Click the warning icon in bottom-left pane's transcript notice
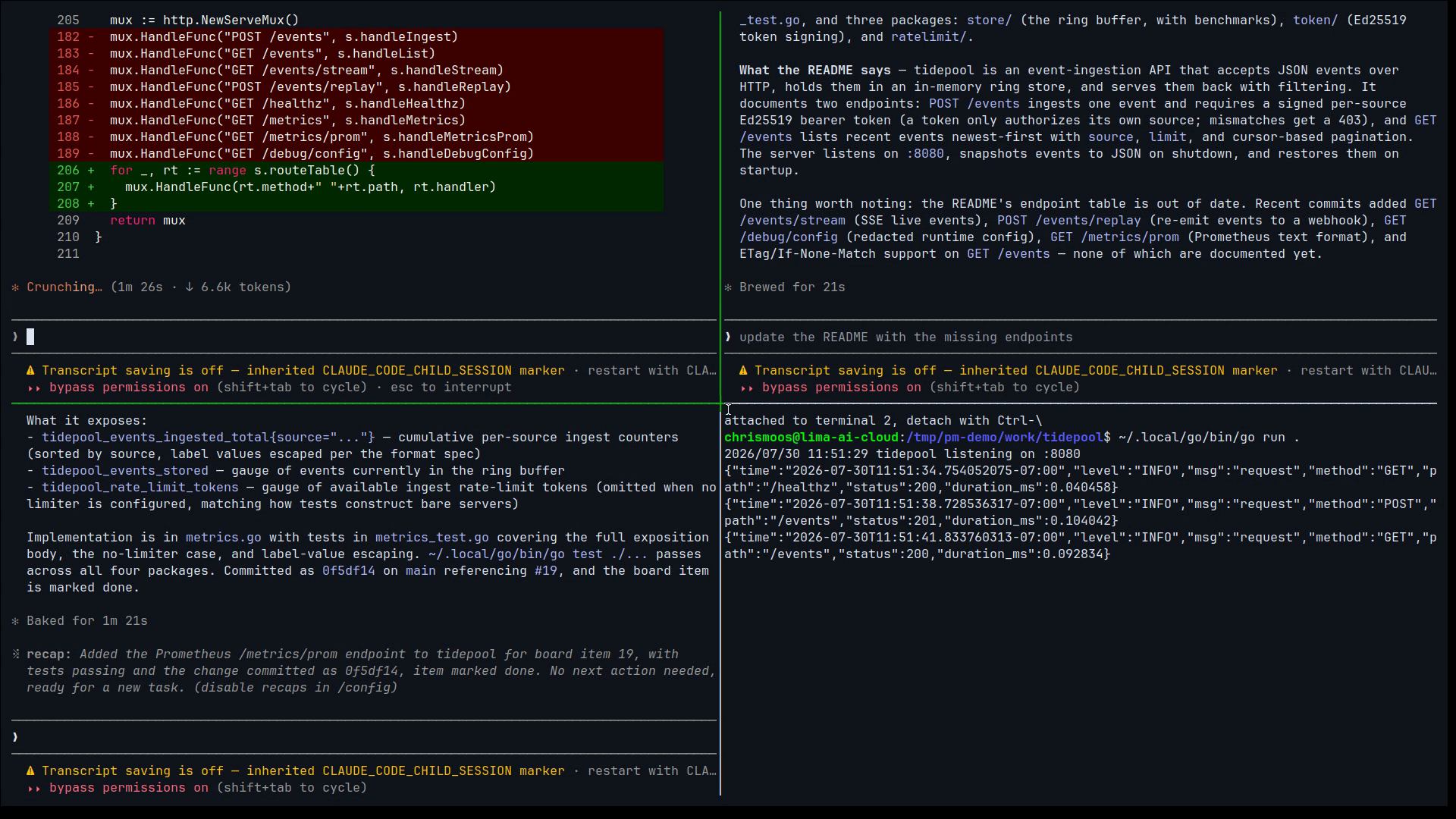Screen dimensions: 1456x819 tap(30, 771)
